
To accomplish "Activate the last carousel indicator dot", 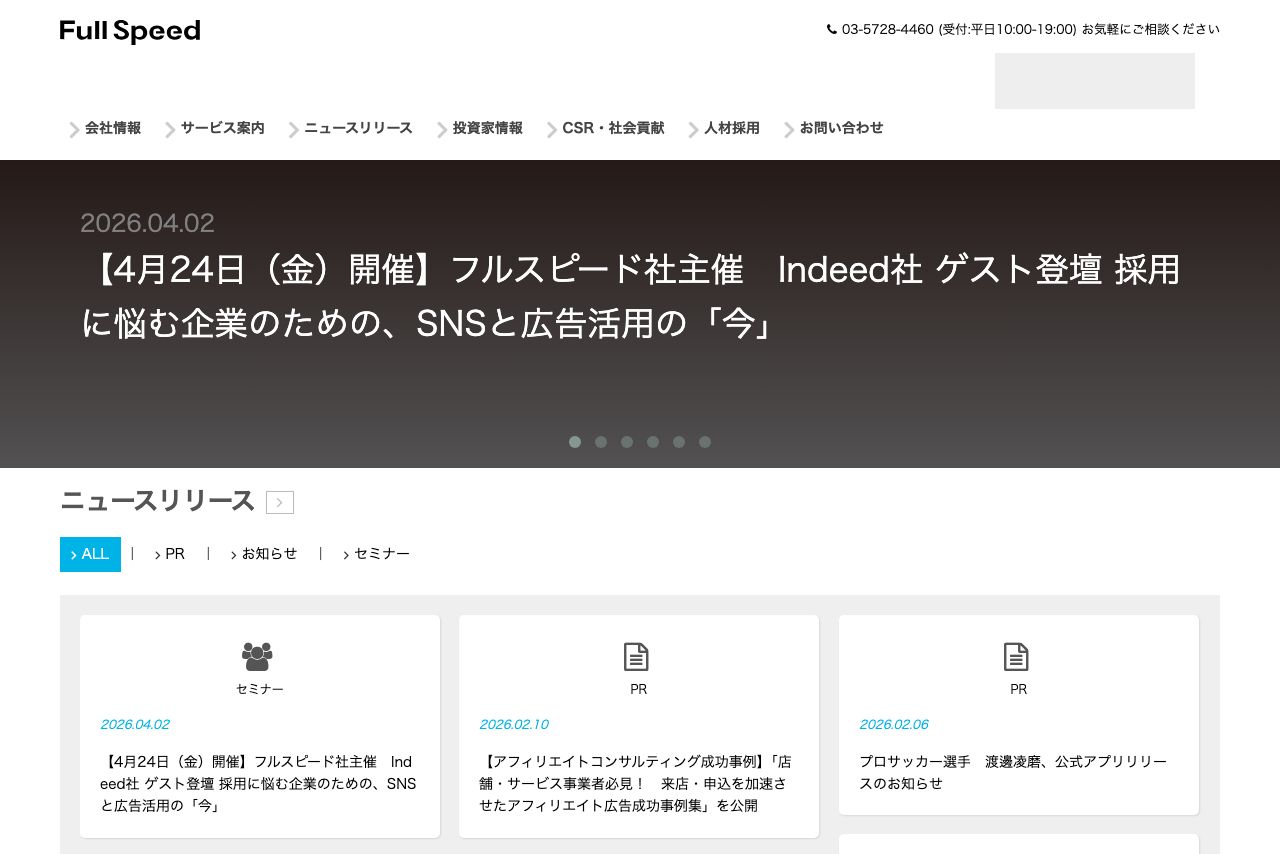I will [705, 442].
